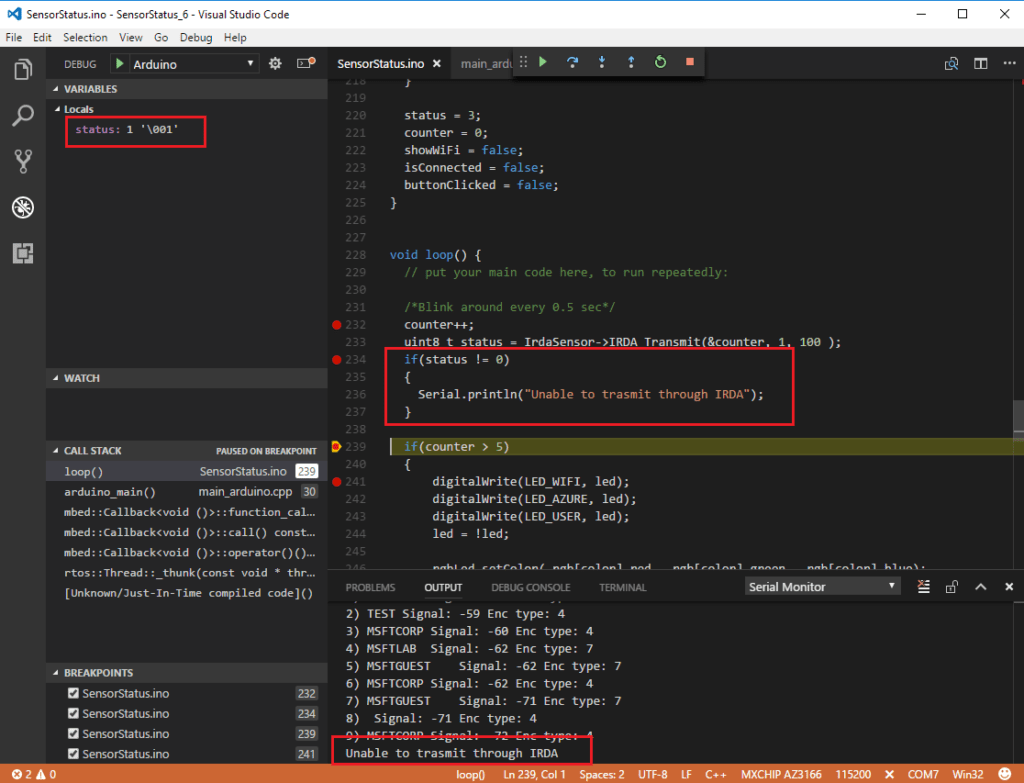The image size is (1024, 783).
Task: Uncheck the breakpoint at line 239
Action: [x=73, y=733]
